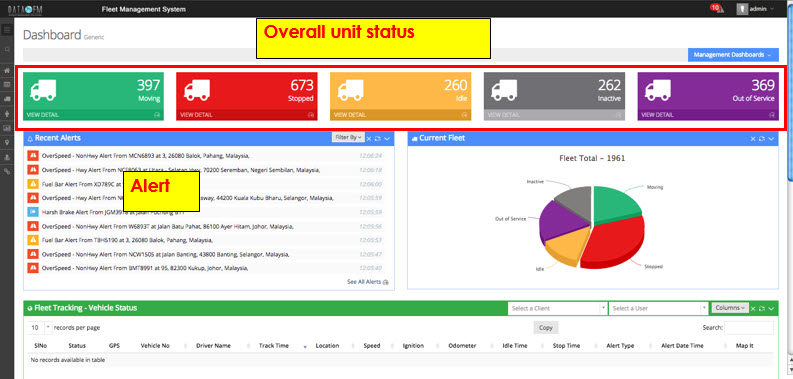This screenshot has height=379, width=793.
Task: View detail of Out of Service vehicles
Action: tap(657, 115)
